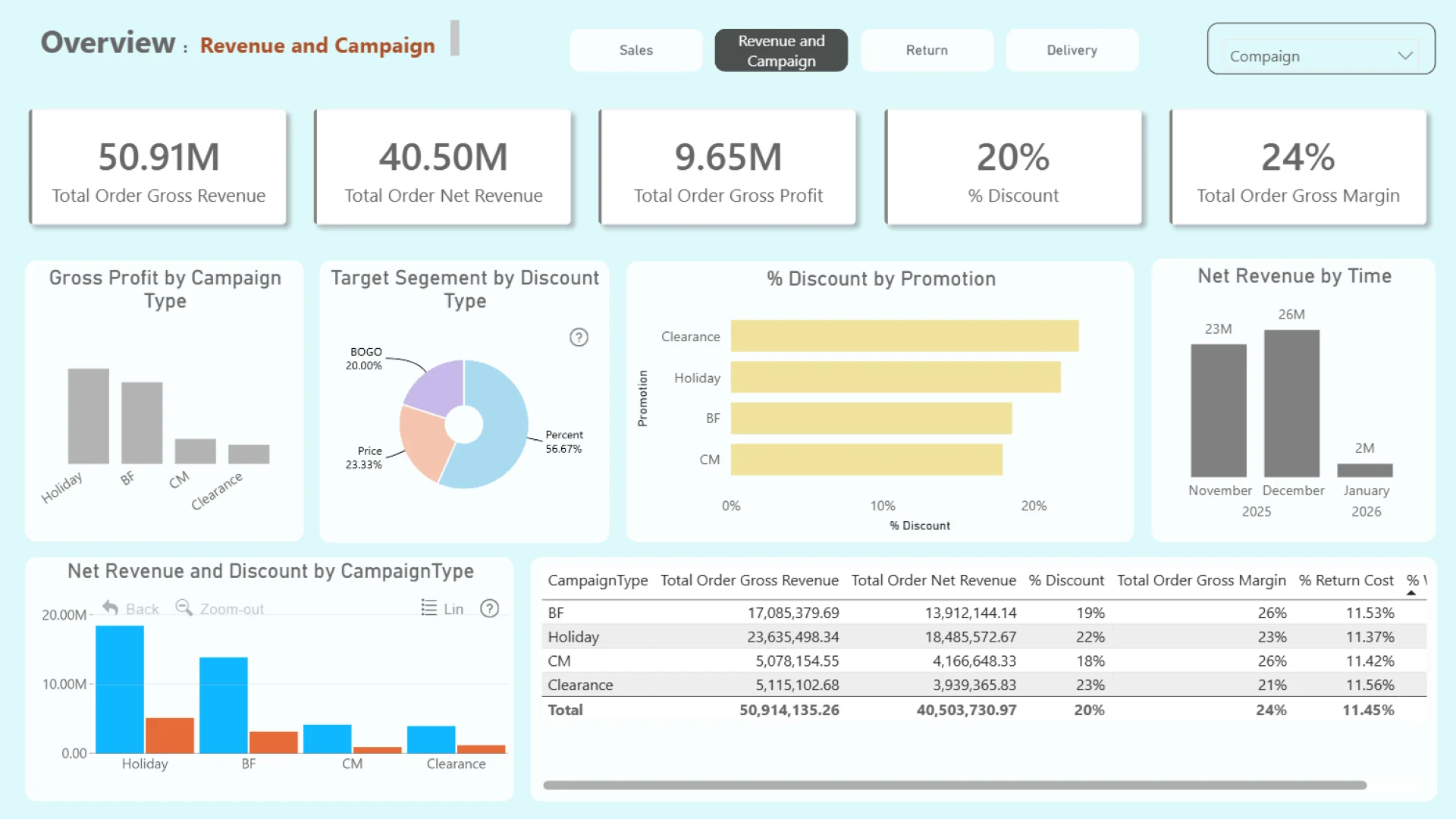Viewport: 1456px width, 819px height.
Task: Open help icon in Net Revenue and Discount chart
Action: tap(490, 608)
